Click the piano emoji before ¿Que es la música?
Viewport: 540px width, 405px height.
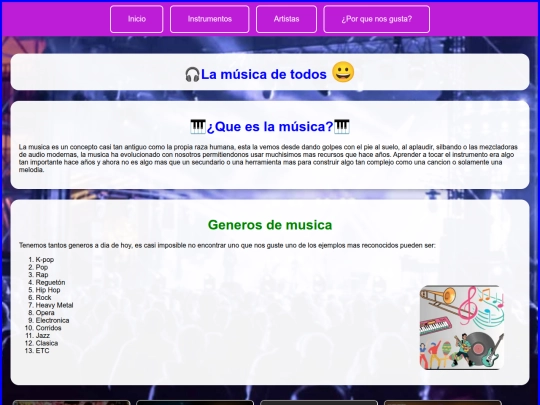[x=198, y=126]
